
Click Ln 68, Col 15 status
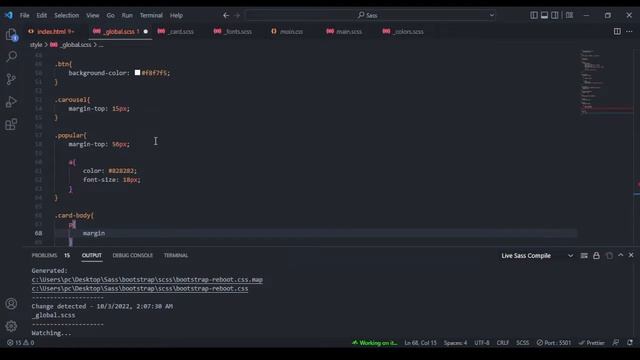(x=420, y=343)
